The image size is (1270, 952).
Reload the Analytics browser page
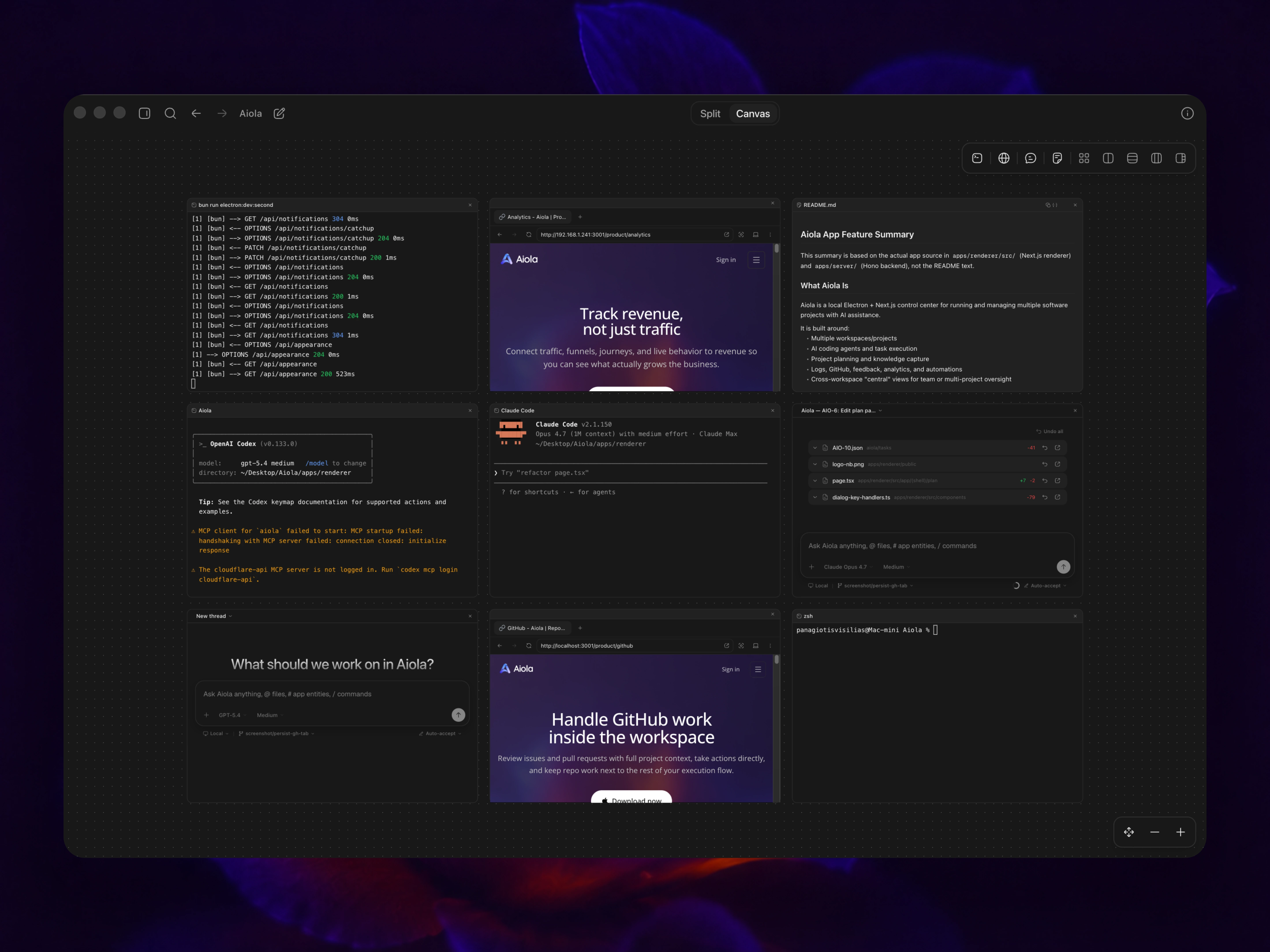click(x=529, y=235)
